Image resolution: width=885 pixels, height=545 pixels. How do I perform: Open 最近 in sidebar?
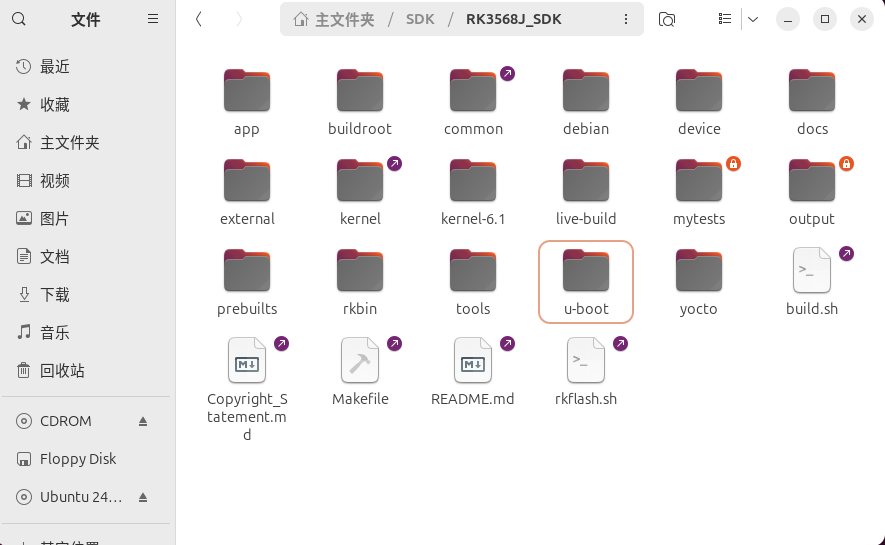click(86, 67)
